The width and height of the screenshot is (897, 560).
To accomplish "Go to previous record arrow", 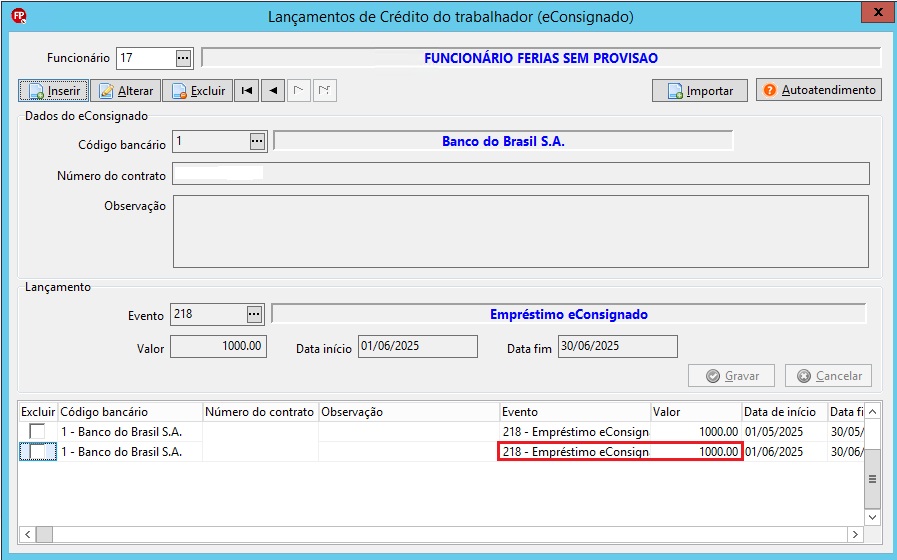I will pyautogui.click(x=273, y=90).
